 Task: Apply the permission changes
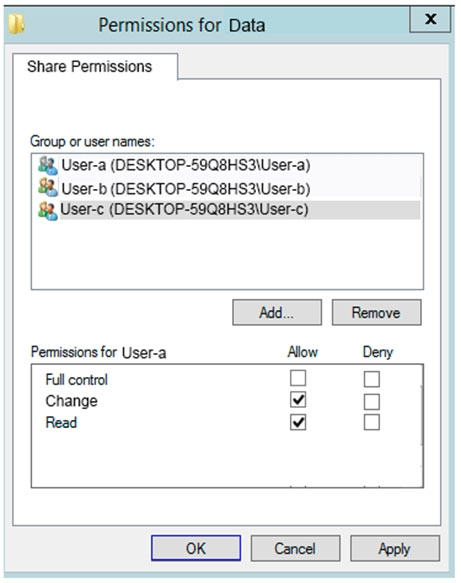pyautogui.click(x=395, y=548)
